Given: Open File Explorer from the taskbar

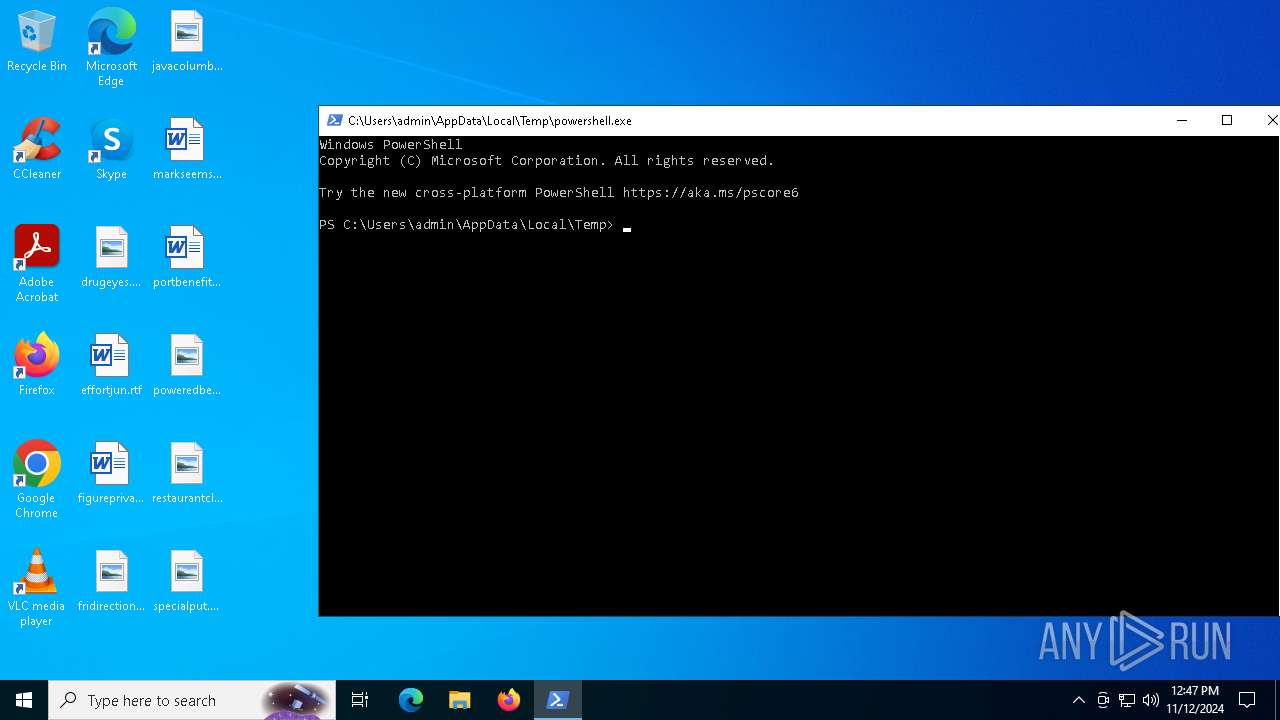Looking at the screenshot, I should pos(460,700).
